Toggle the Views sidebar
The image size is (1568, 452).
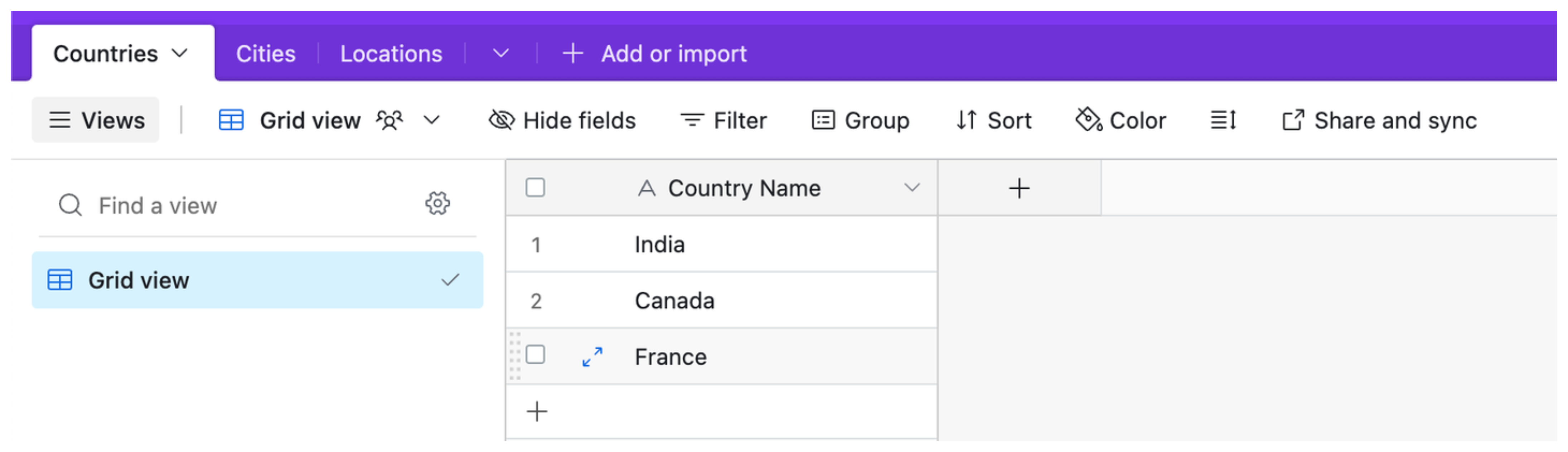tap(96, 121)
